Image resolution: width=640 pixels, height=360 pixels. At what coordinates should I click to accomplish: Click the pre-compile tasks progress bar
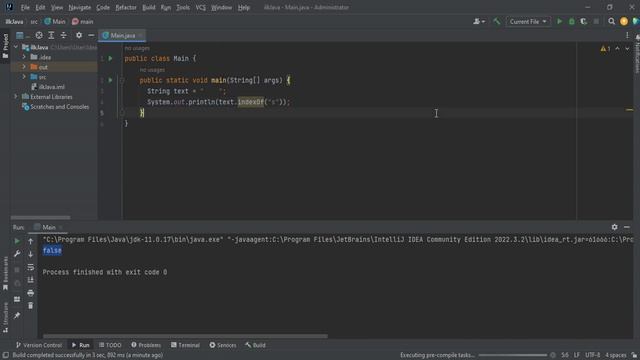513,355
